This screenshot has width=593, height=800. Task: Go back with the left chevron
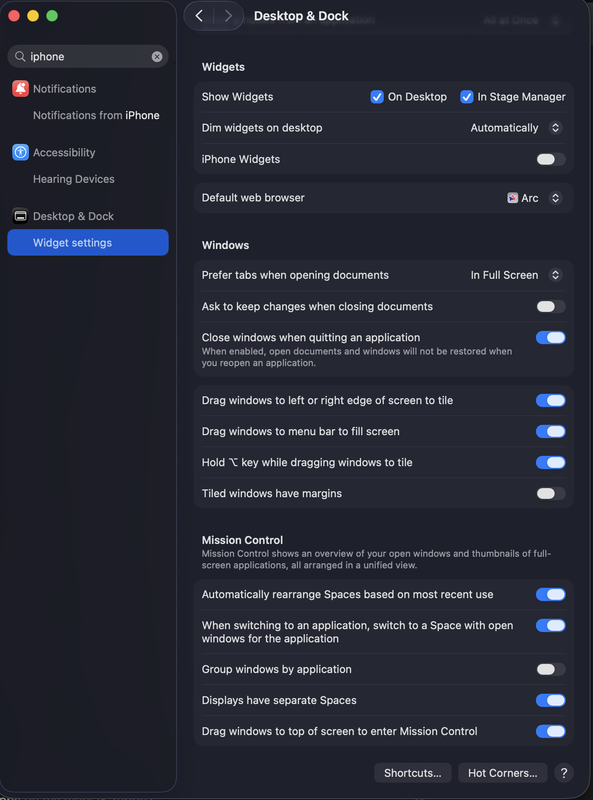click(199, 16)
